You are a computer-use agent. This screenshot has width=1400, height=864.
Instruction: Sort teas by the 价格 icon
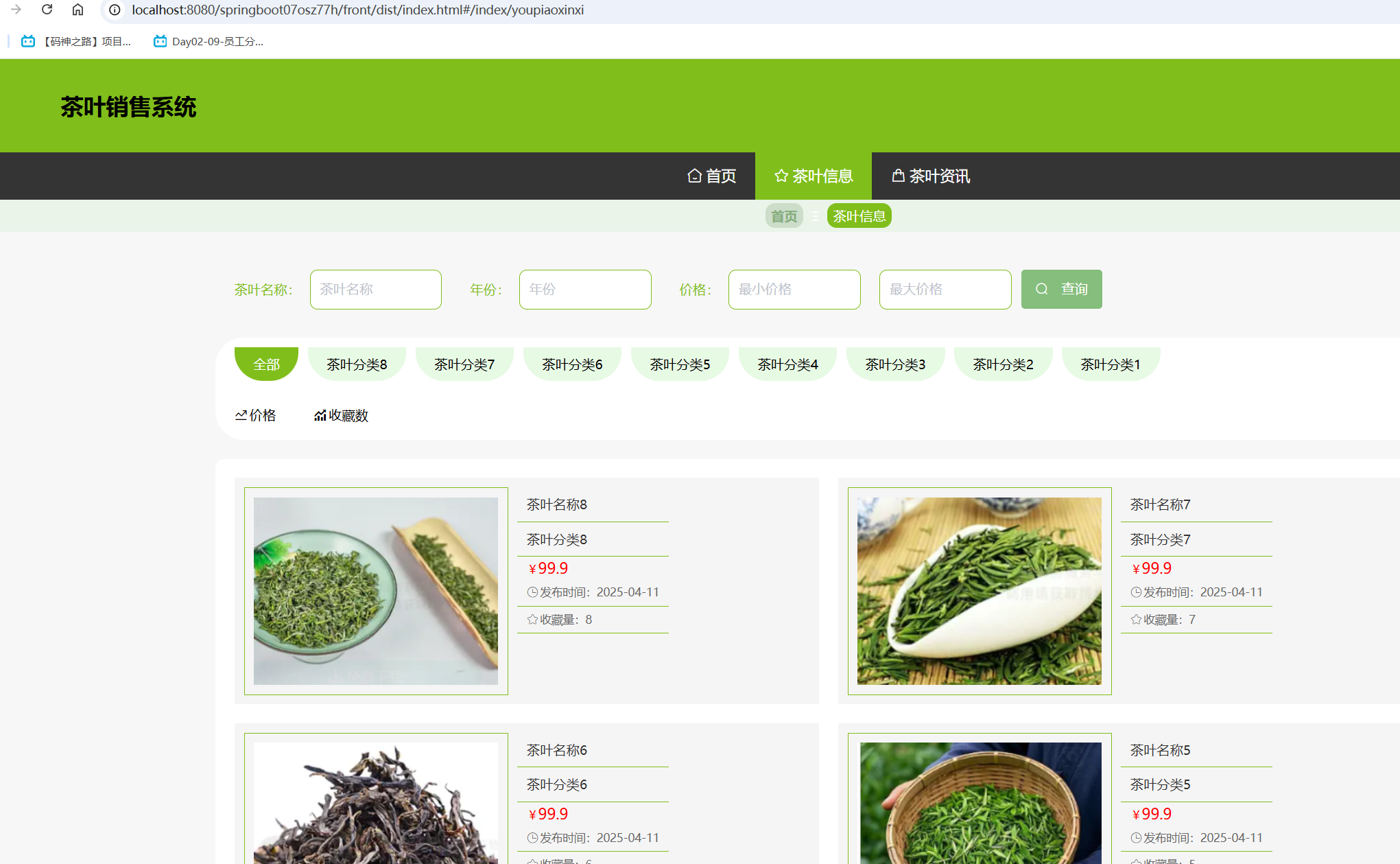[x=241, y=415]
